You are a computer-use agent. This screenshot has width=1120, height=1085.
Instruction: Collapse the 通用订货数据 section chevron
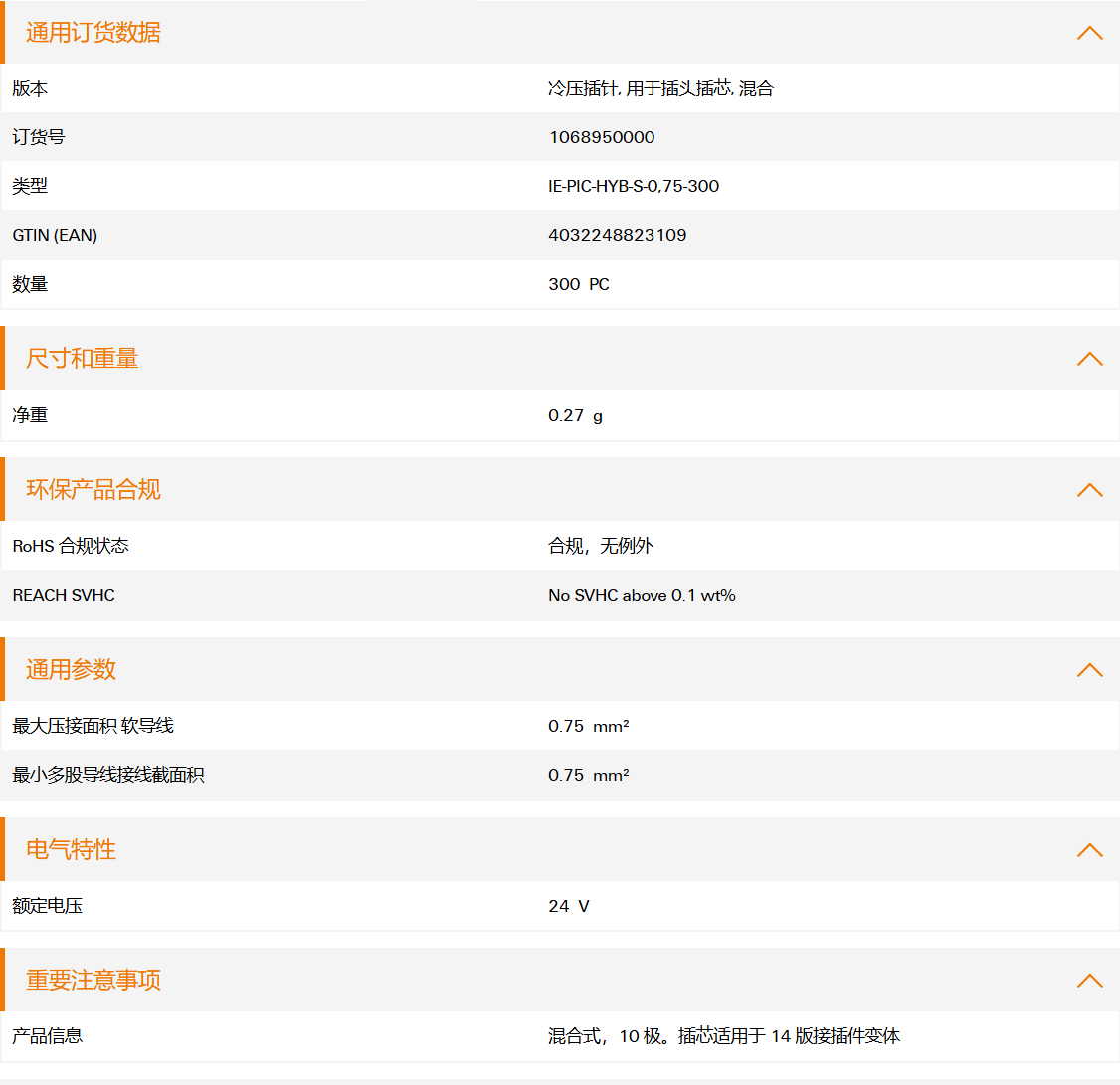[1089, 33]
